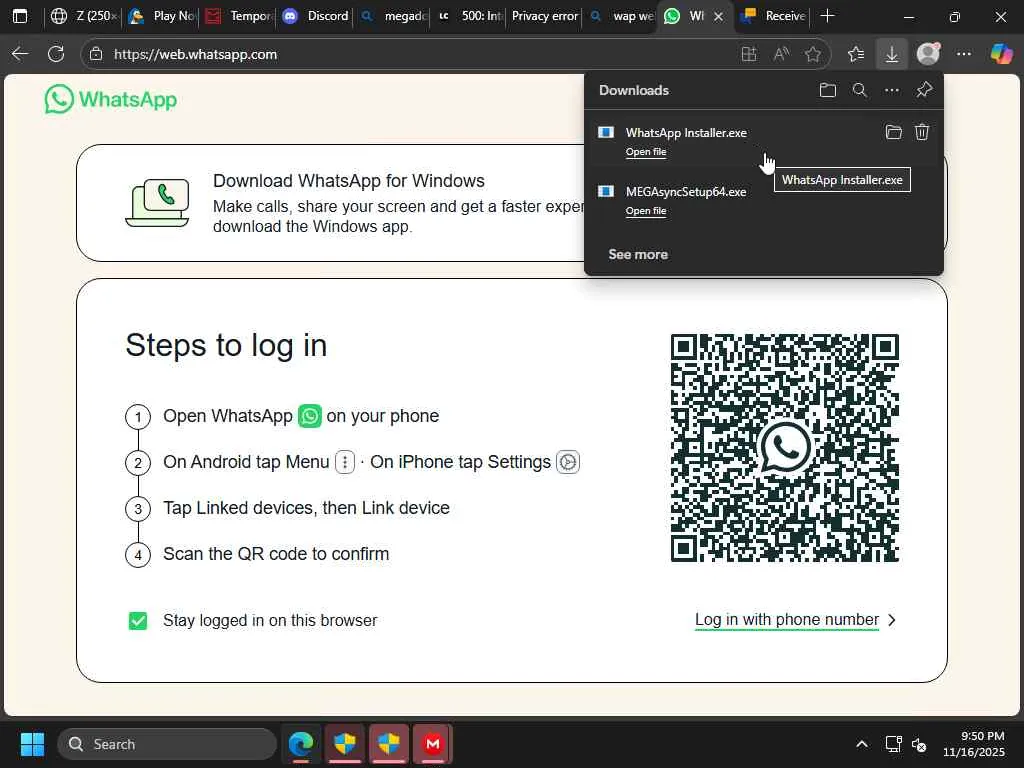Screen dimensions: 1024x768
Task: Switch to the Z (250 tab
Action: [84, 16]
